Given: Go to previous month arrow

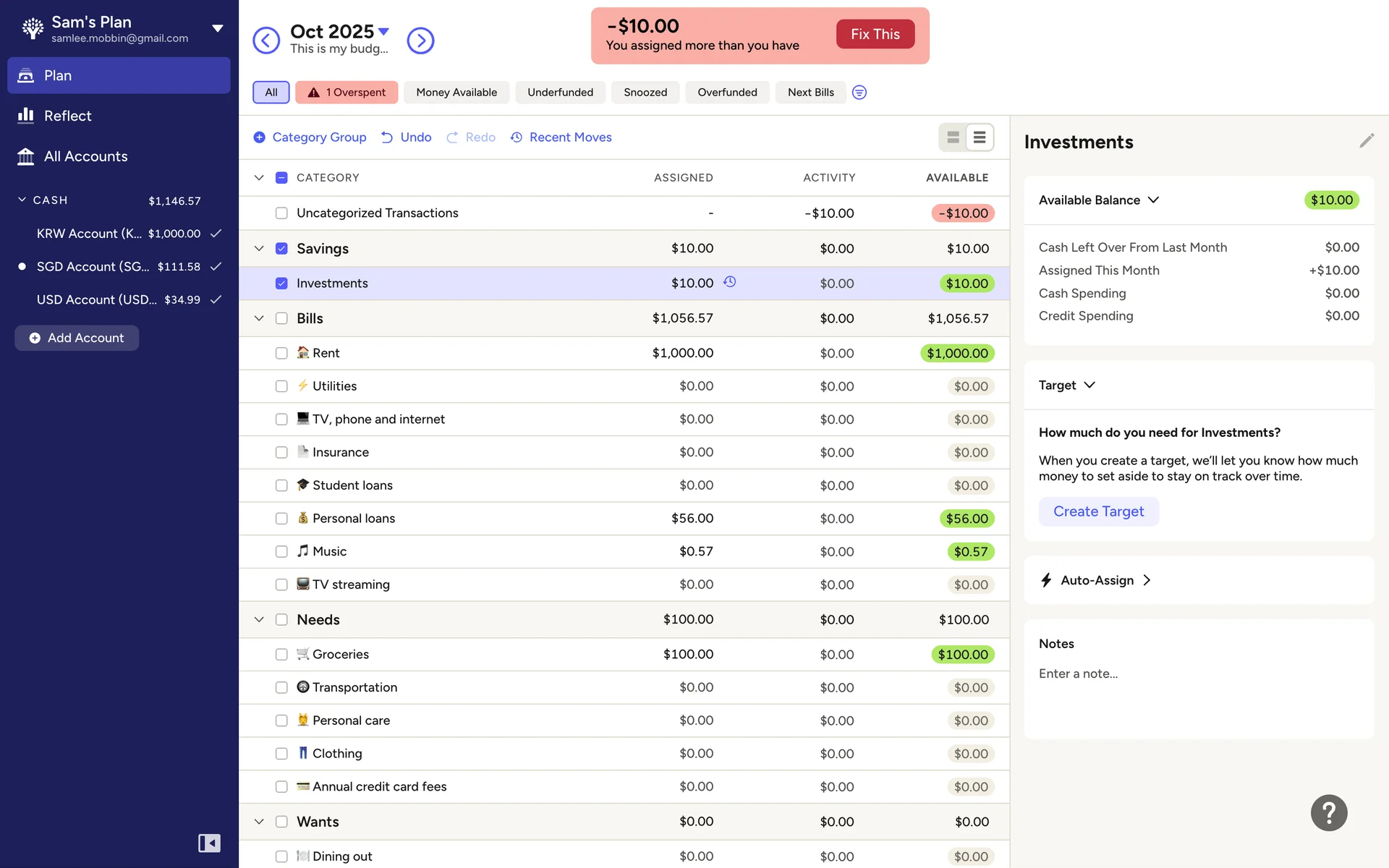Looking at the screenshot, I should pos(266,41).
